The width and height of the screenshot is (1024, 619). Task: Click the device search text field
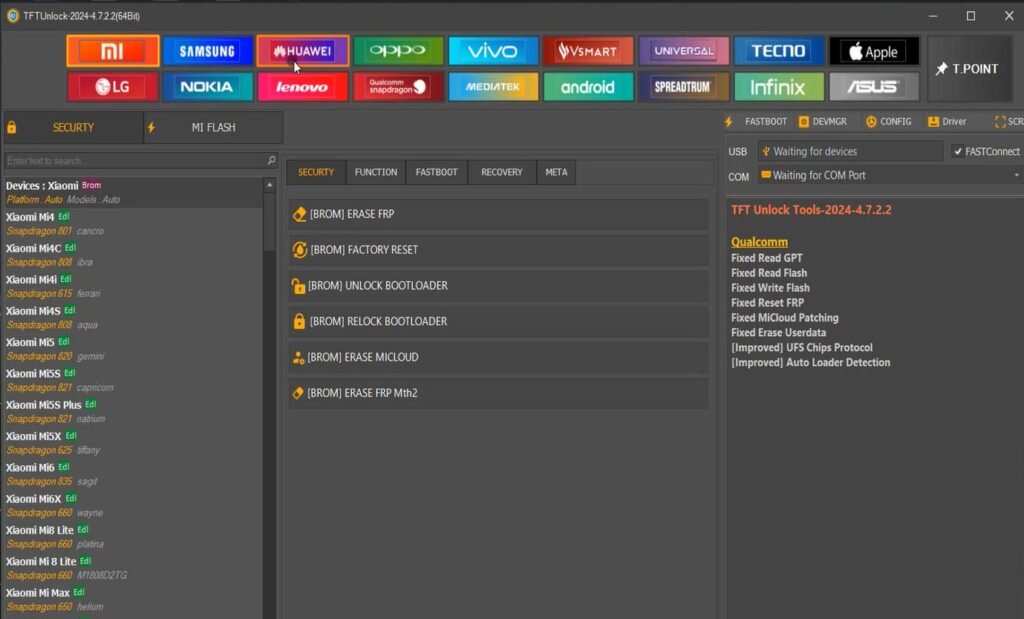135,161
